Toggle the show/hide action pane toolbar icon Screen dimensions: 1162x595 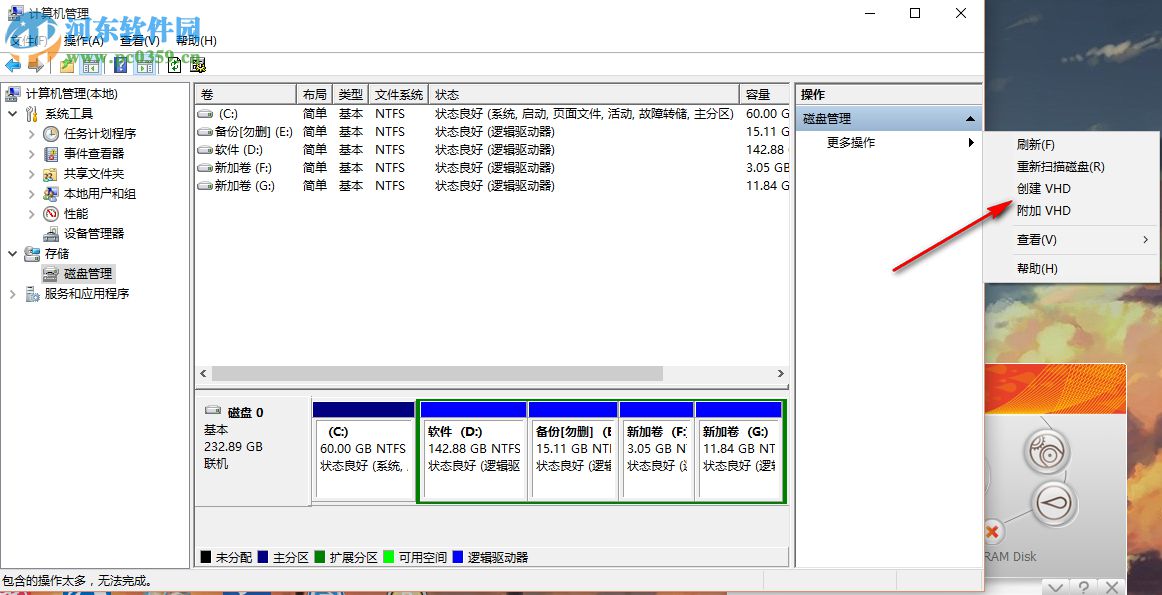point(143,66)
